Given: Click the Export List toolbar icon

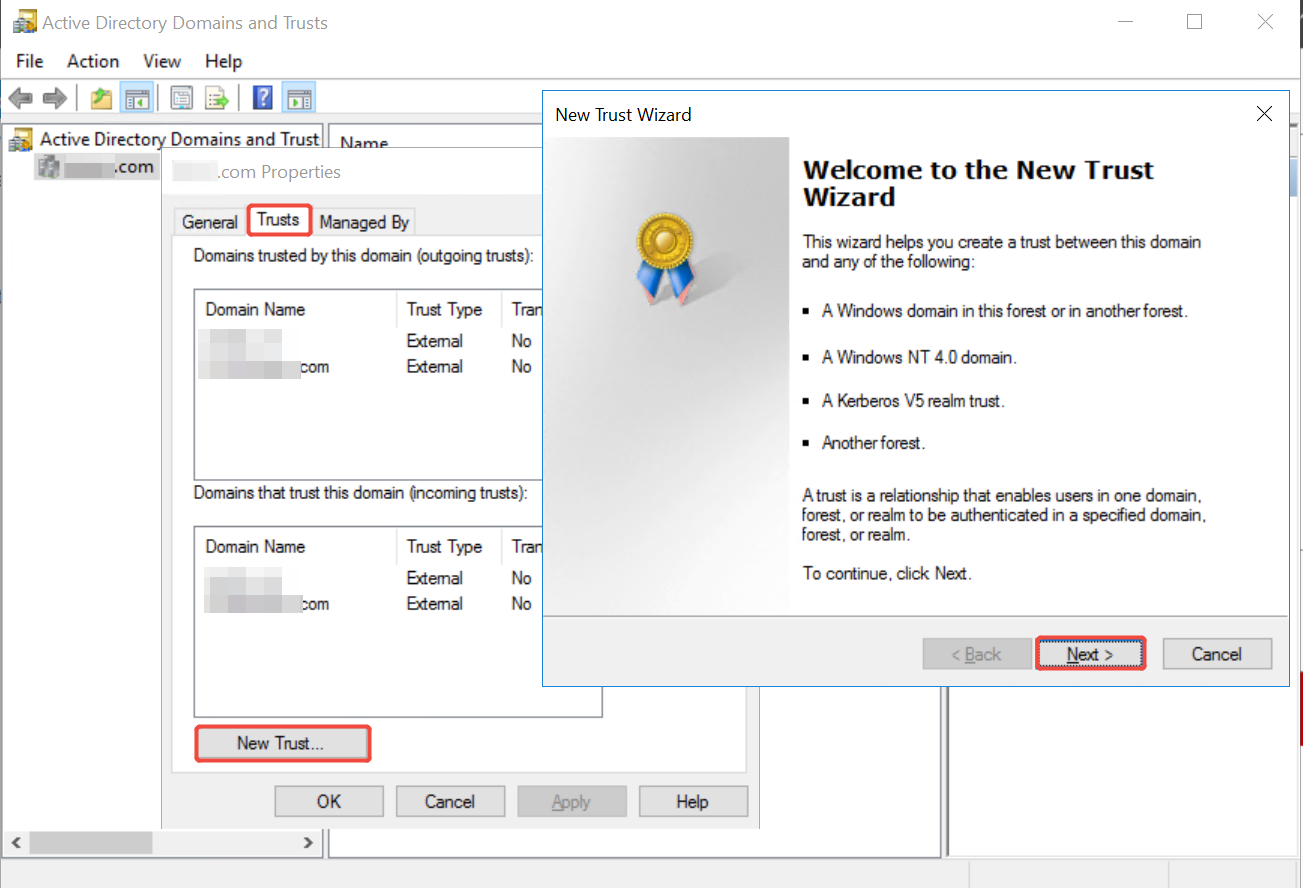Looking at the screenshot, I should coord(217,98).
